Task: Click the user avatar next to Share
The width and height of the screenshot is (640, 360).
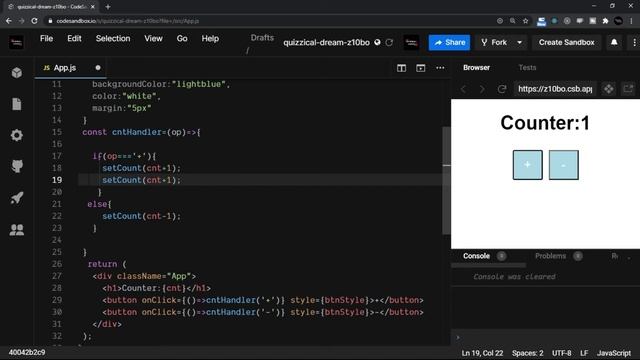Action: (411, 42)
